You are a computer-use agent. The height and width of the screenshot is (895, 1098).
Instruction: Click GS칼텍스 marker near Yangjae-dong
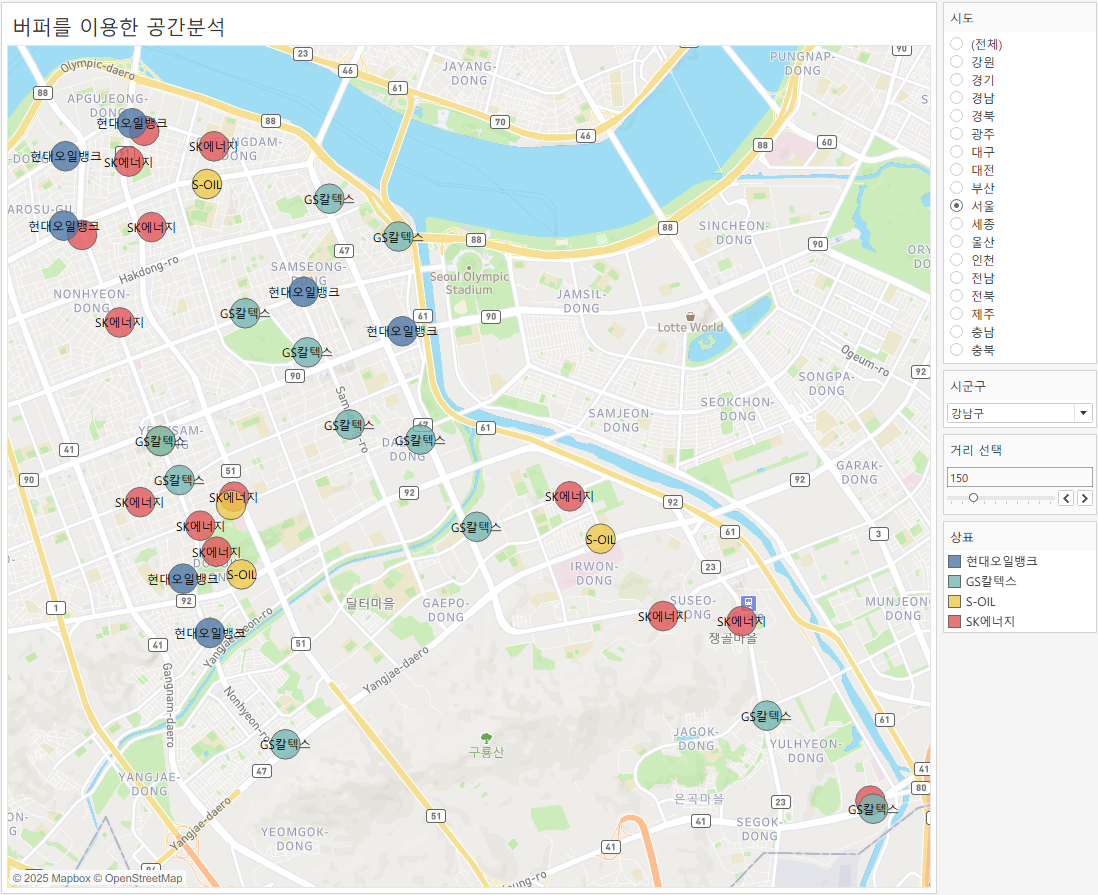coord(285,744)
